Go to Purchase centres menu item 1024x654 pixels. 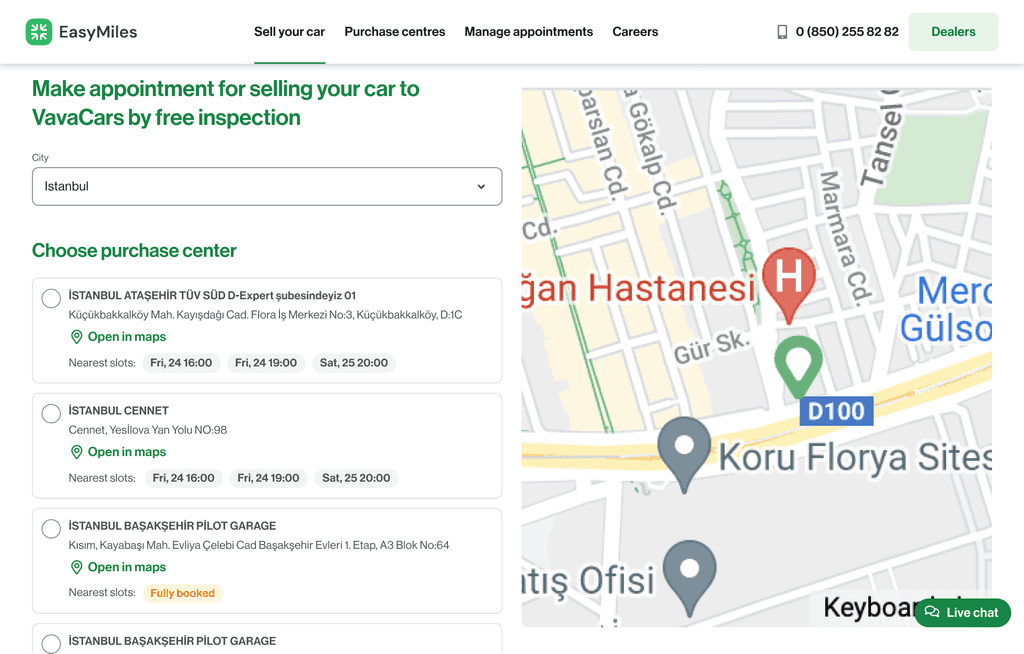[x=394, y=31]
